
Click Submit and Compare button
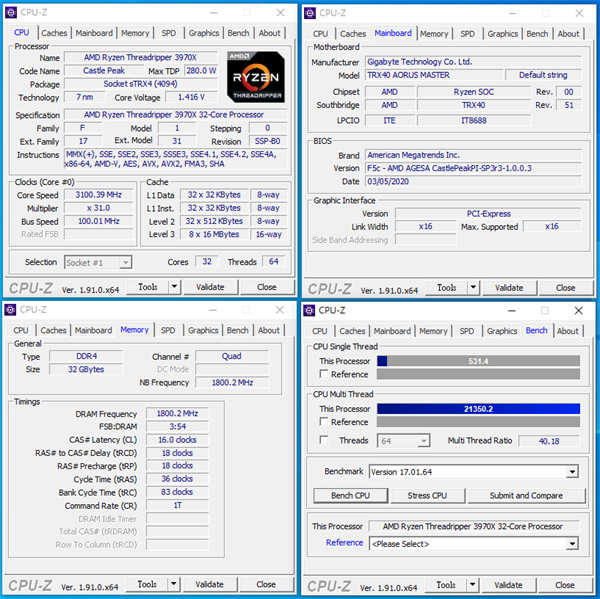526,495
